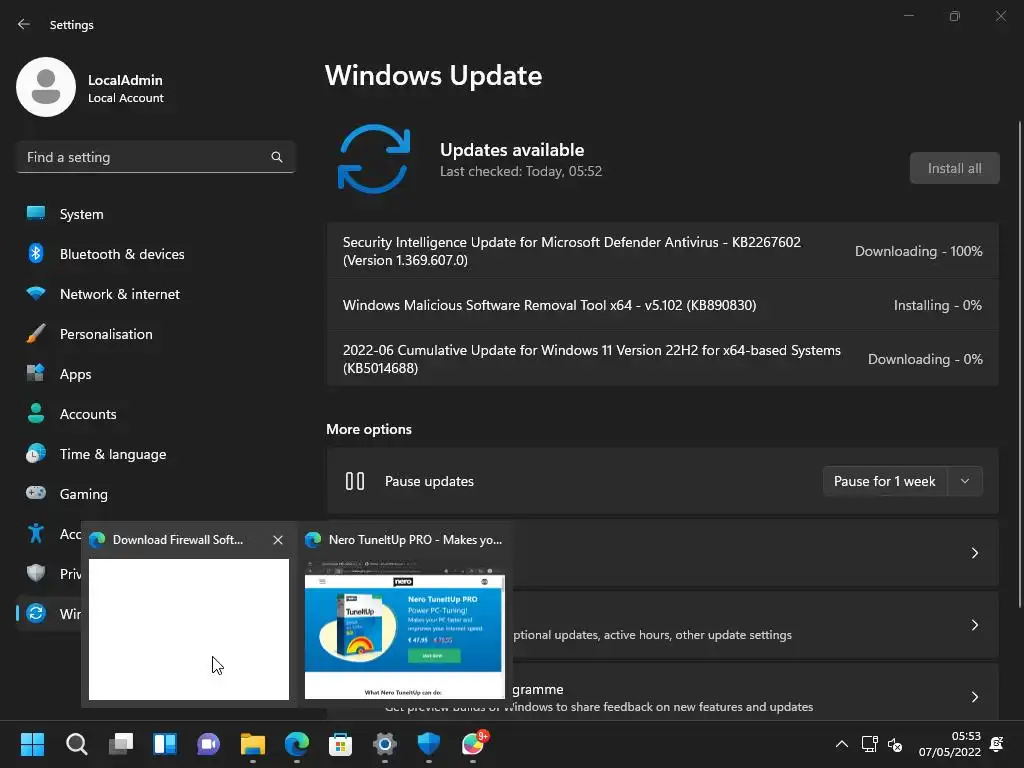Expand the pause duration dropdown arrow
The image size is (1024, 768).
click(x=965, y=481)
